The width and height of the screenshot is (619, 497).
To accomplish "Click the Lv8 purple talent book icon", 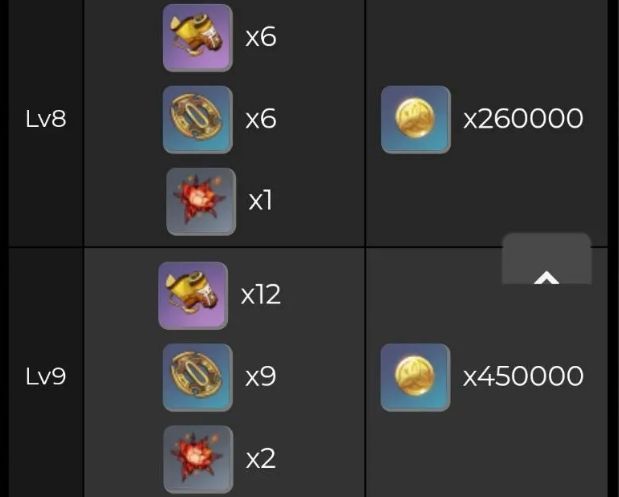I will [197, 38].
